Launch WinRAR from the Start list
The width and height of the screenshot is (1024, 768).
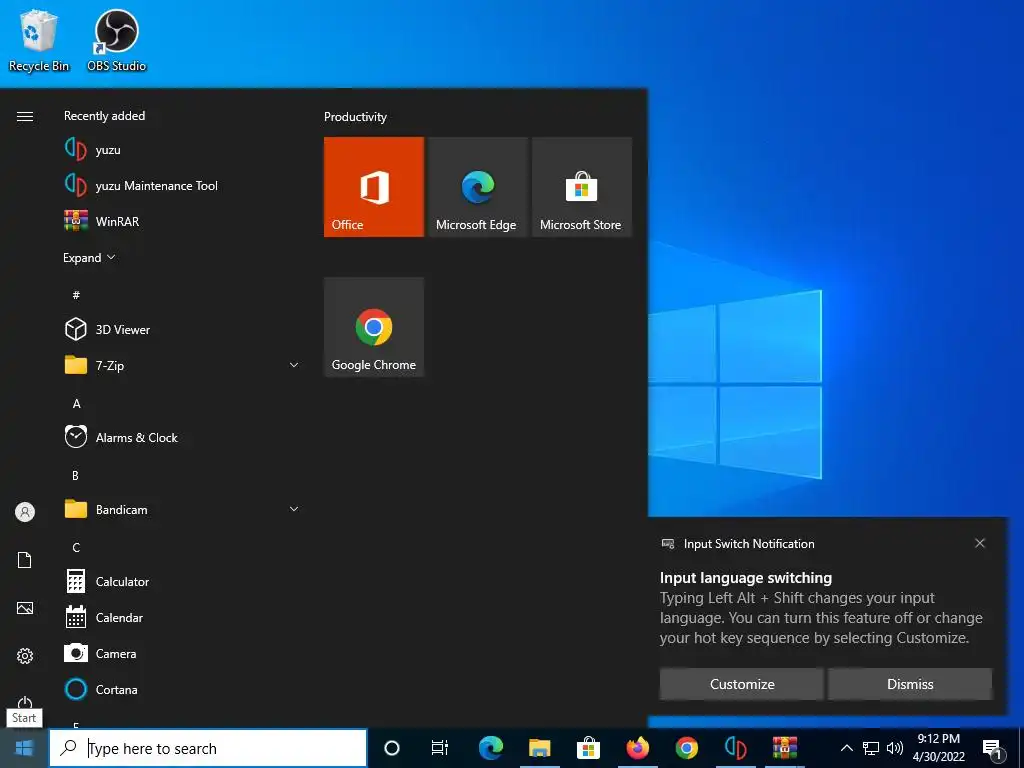tap(183, 221)
